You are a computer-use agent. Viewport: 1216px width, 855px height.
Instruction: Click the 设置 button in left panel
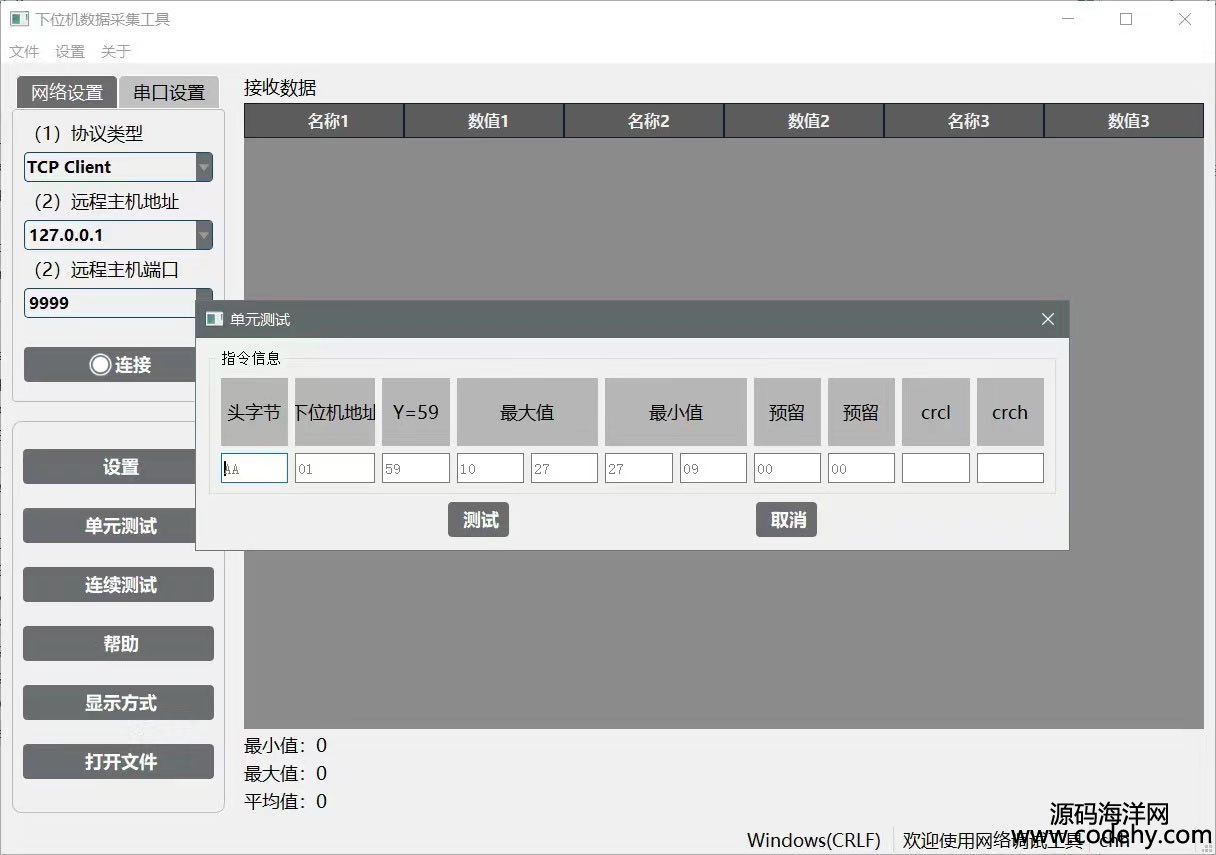(x=110, y=467)
